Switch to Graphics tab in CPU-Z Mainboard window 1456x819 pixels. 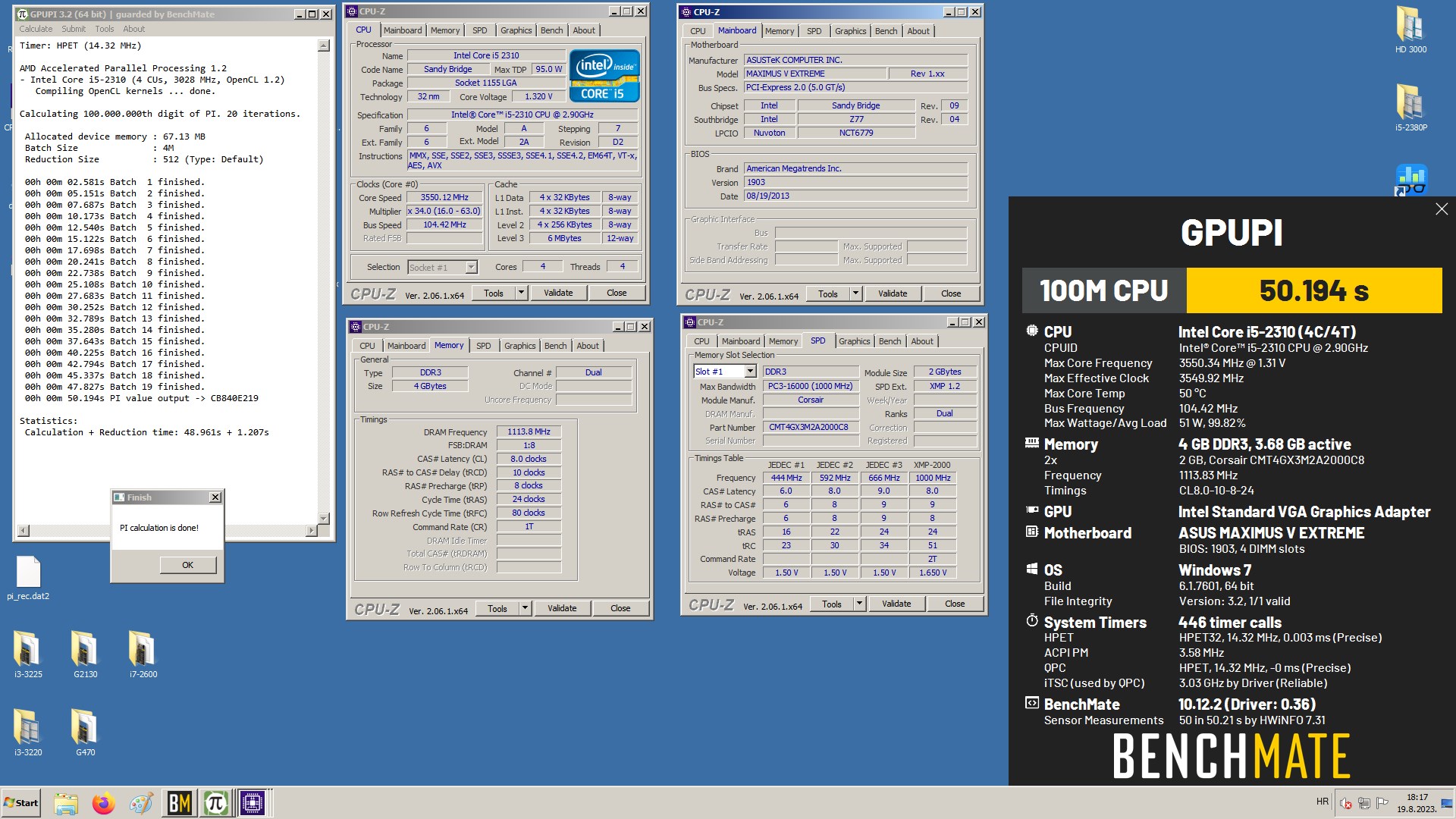pyautogui.click(x=850, y=31)
